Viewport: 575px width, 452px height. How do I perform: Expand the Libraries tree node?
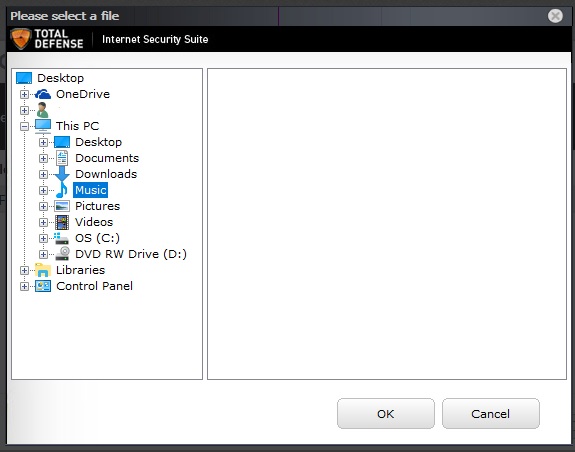click(24, 271)
